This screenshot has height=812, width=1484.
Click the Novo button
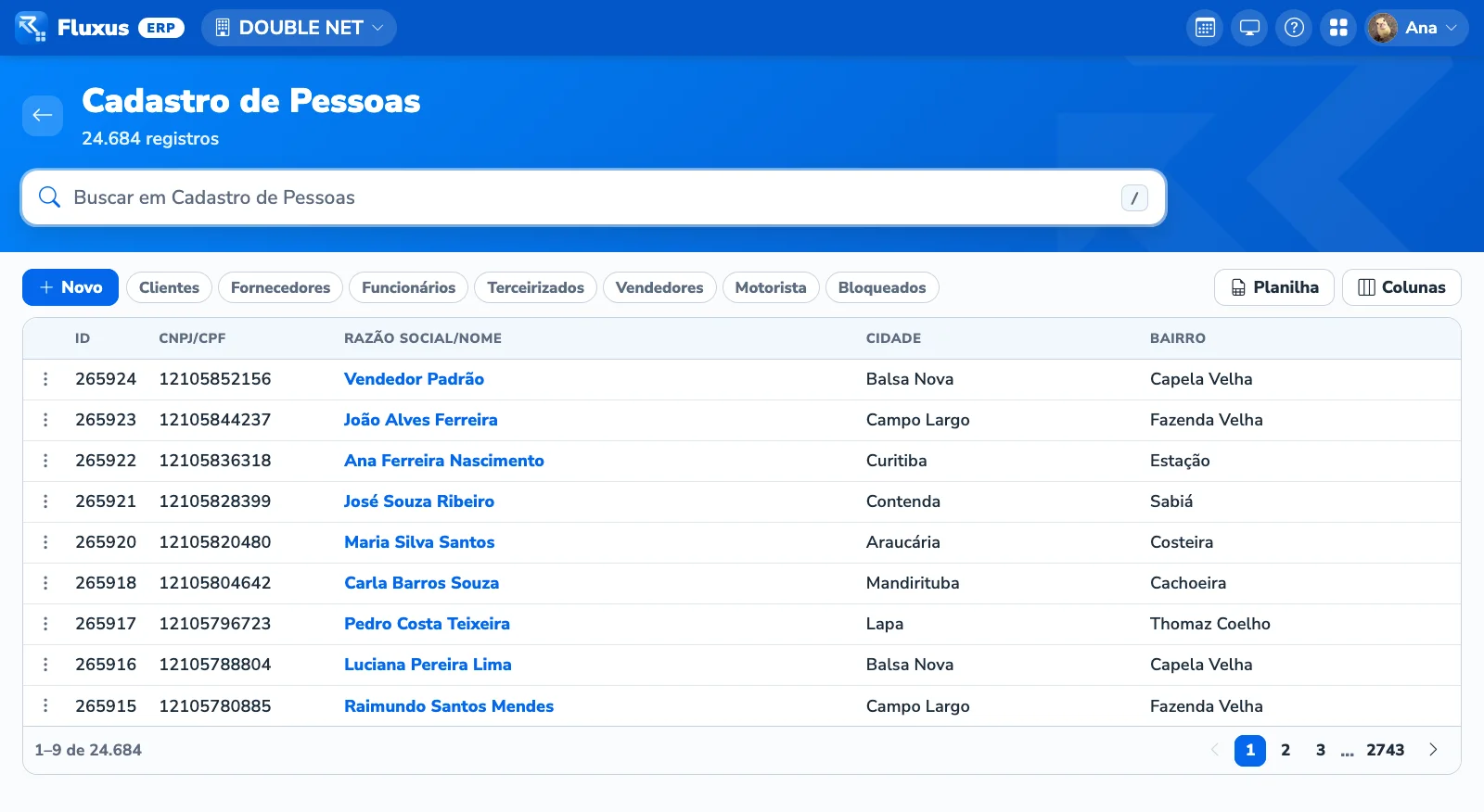[x=70, y=287]
